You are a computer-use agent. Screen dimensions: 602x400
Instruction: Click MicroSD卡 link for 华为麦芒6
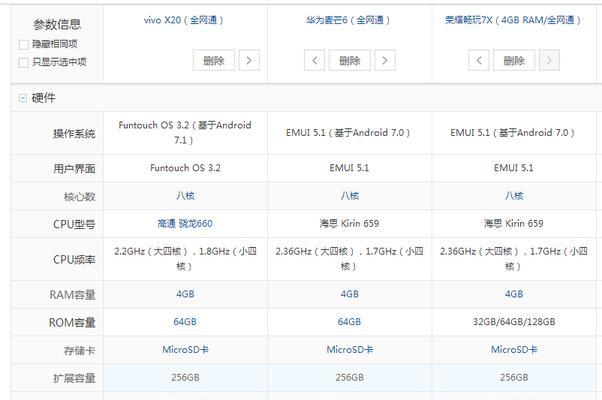click(x=349, y=350)
